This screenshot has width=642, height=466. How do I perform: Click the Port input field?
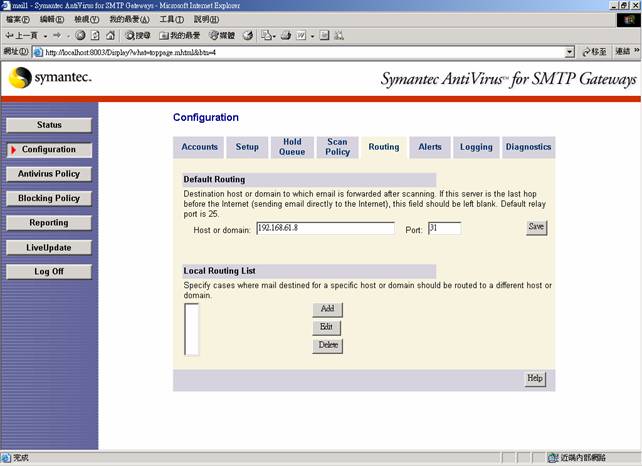(445, 228)
